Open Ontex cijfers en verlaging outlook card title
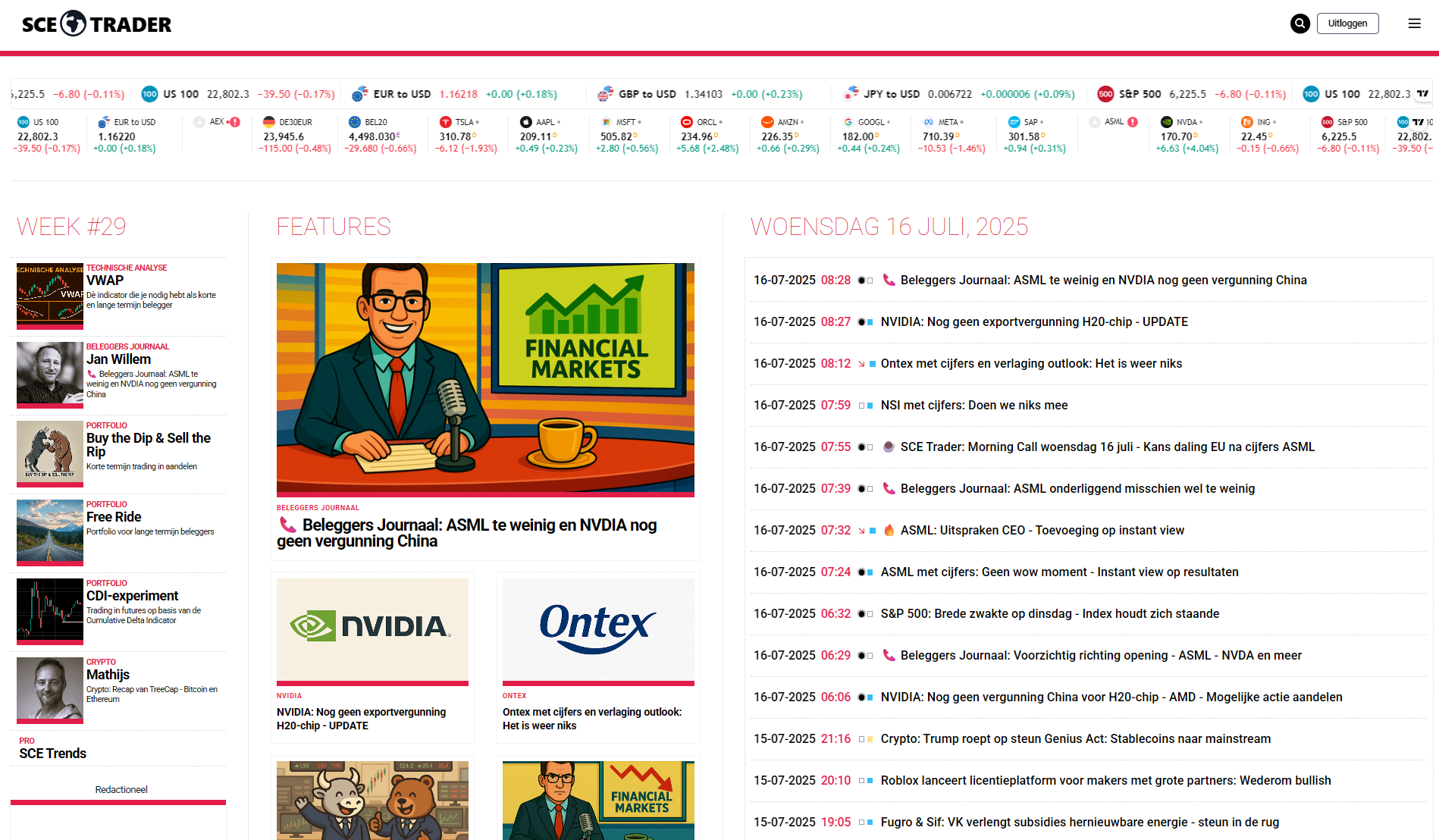The image size is (1439, 840). (592, 719)
